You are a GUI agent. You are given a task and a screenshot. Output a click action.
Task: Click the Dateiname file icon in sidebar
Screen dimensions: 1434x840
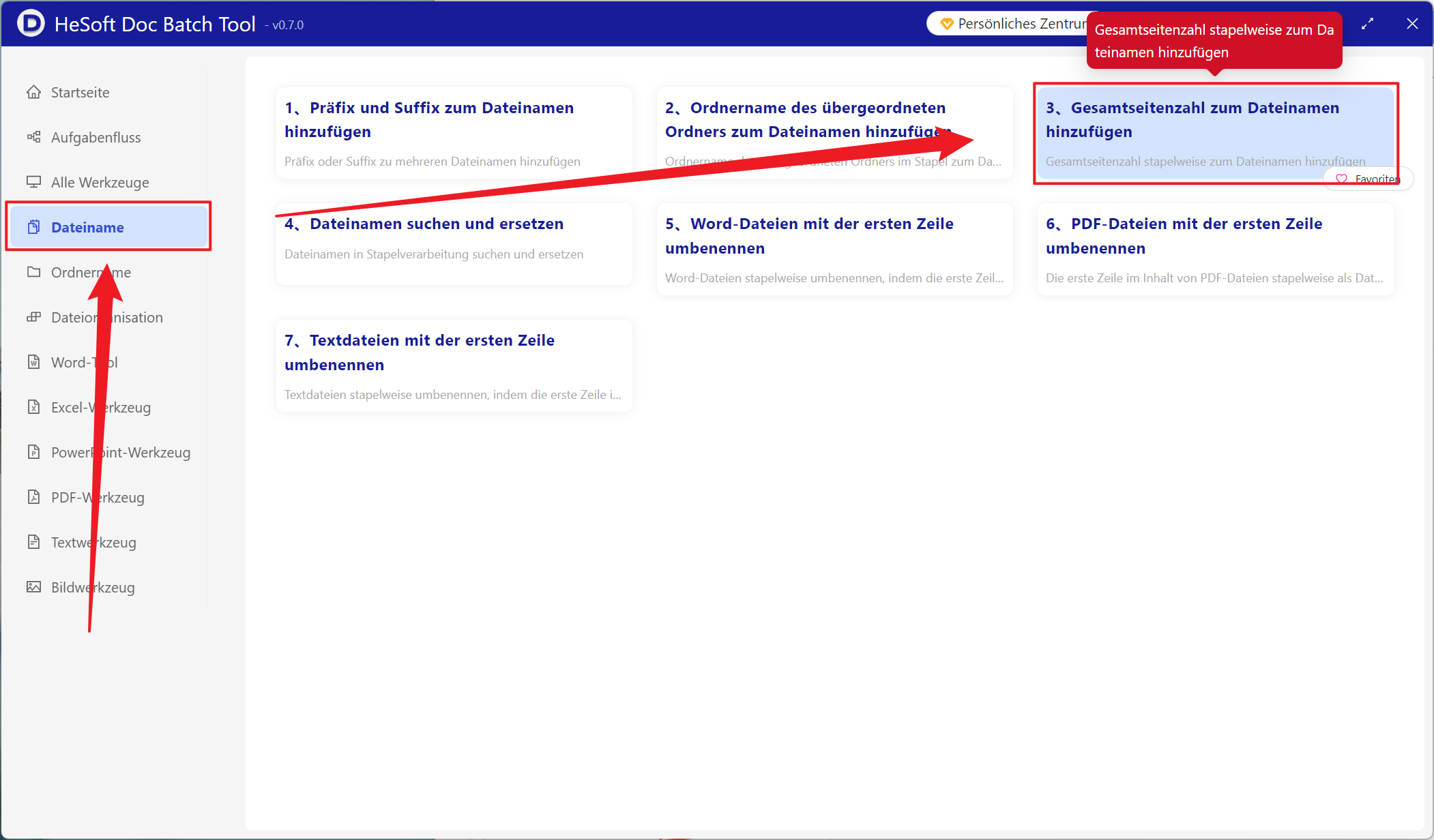point(33,227)
